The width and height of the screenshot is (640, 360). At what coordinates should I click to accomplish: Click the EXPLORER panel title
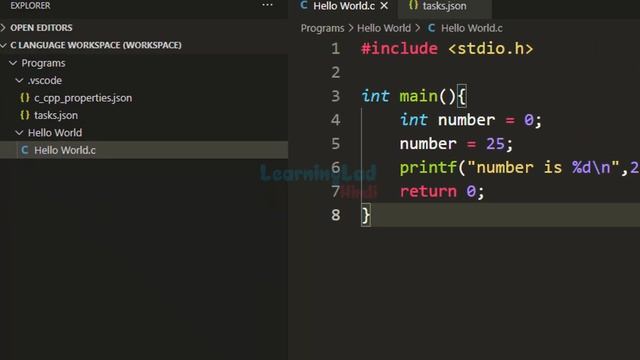click(30, 6)
